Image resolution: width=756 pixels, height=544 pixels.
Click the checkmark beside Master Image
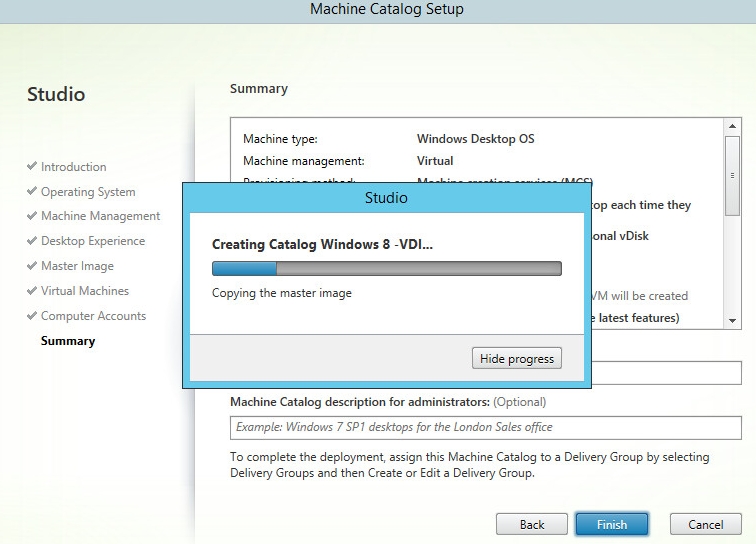point(32,265)
